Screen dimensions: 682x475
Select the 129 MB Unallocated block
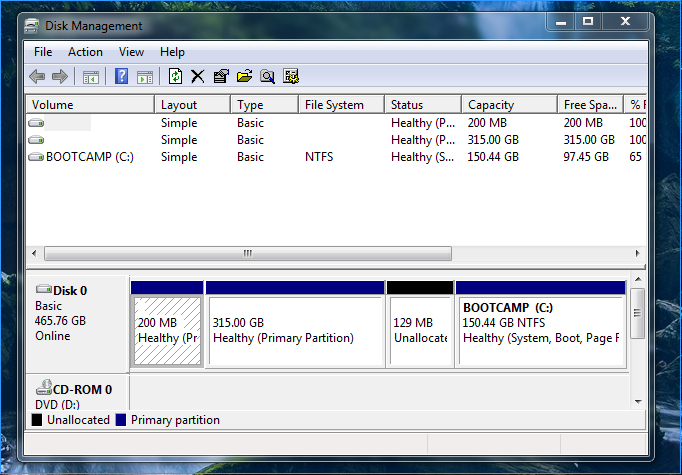click(x=420, y=331)
